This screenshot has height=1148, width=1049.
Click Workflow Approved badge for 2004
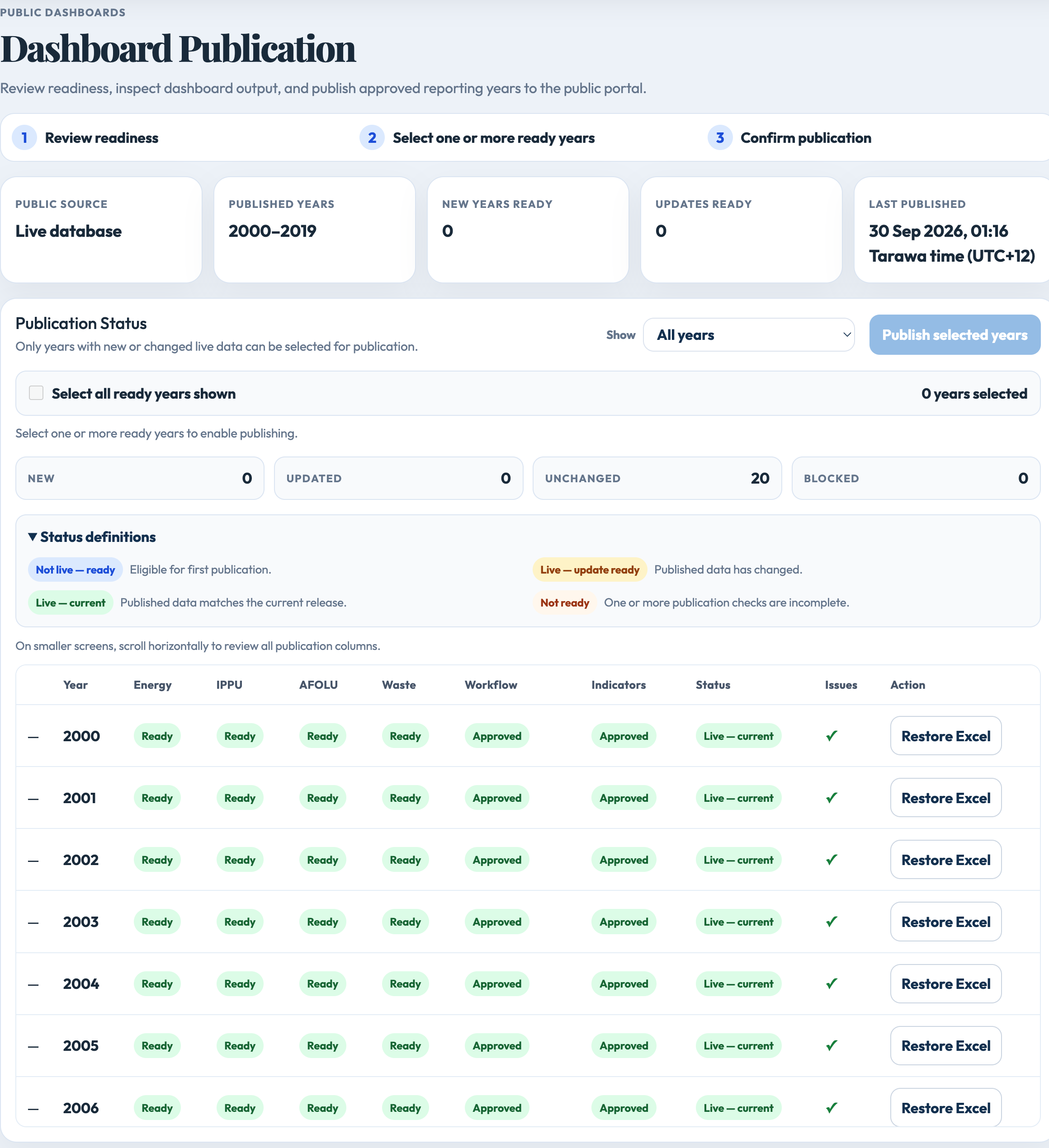[497, 983]
